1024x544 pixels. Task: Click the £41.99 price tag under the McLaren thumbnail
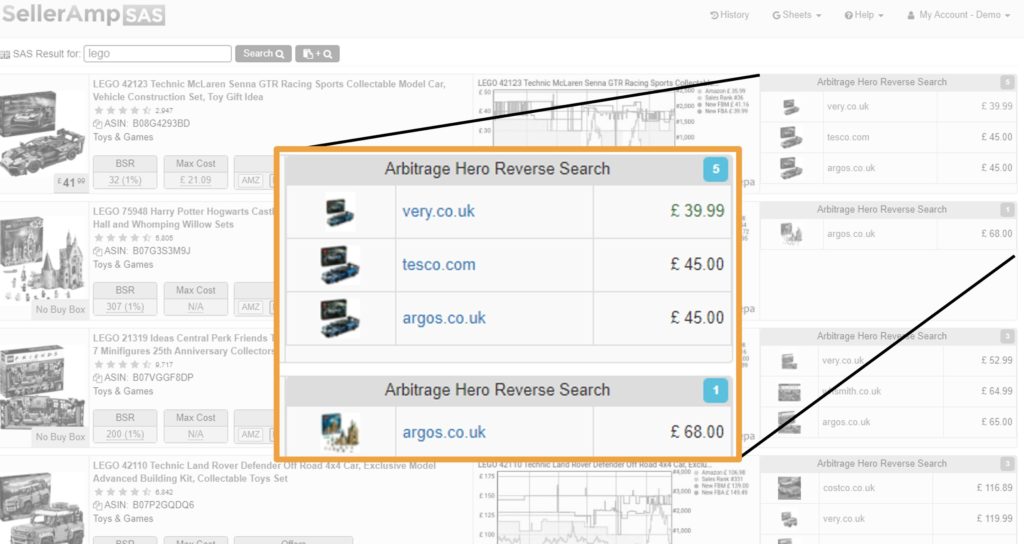pyautogui.click(x=71, y=182)
